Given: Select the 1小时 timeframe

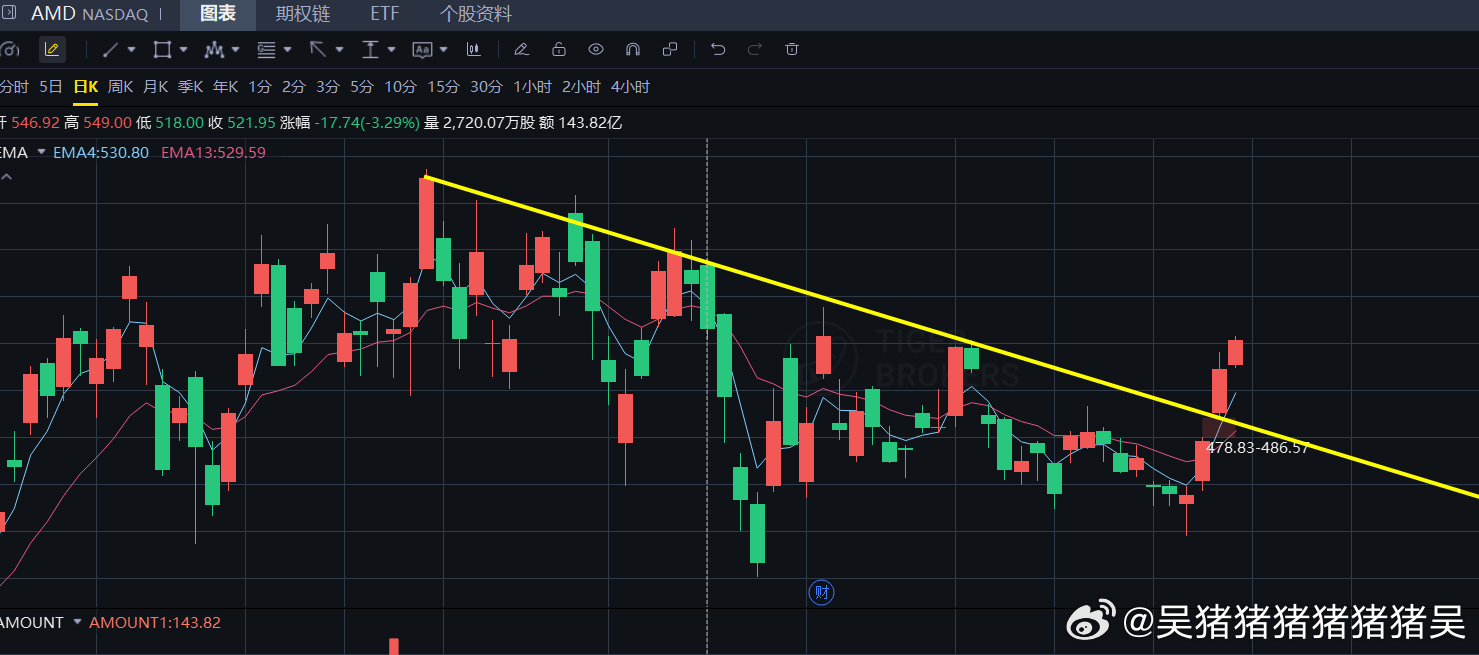Looking at the screenshot, I should tap(532, 87).
